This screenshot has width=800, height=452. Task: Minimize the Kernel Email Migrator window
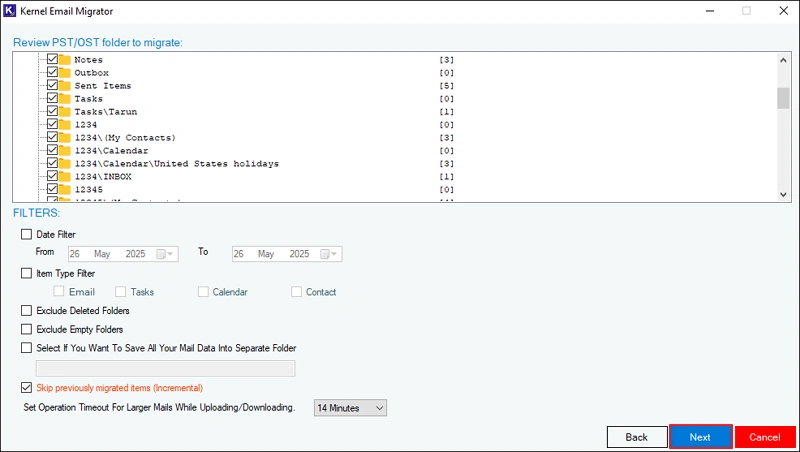[x=710, y=11]
